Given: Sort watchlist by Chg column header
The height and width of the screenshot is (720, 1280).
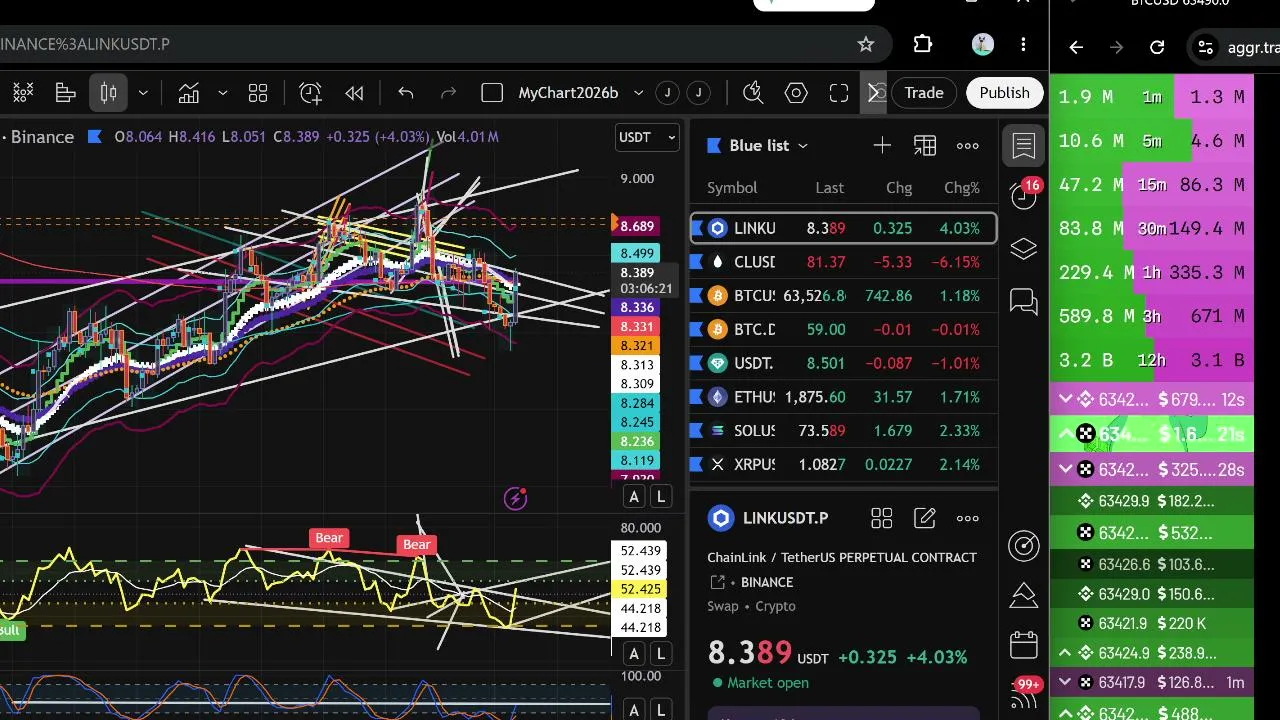Looking at the screenshot, I should coord(899,188).
